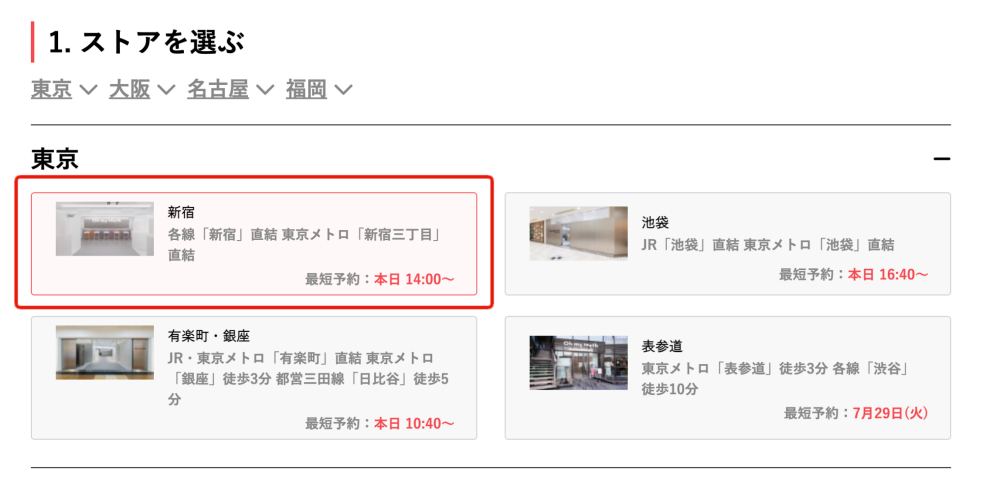This screenshot has height=480, width=1000.
Task: Click the chevron next to 大阪
Action: 166,91
